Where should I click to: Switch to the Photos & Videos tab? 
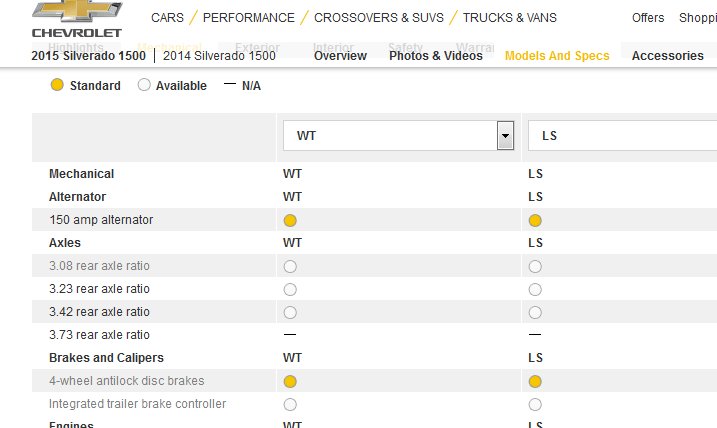(436, 56)
